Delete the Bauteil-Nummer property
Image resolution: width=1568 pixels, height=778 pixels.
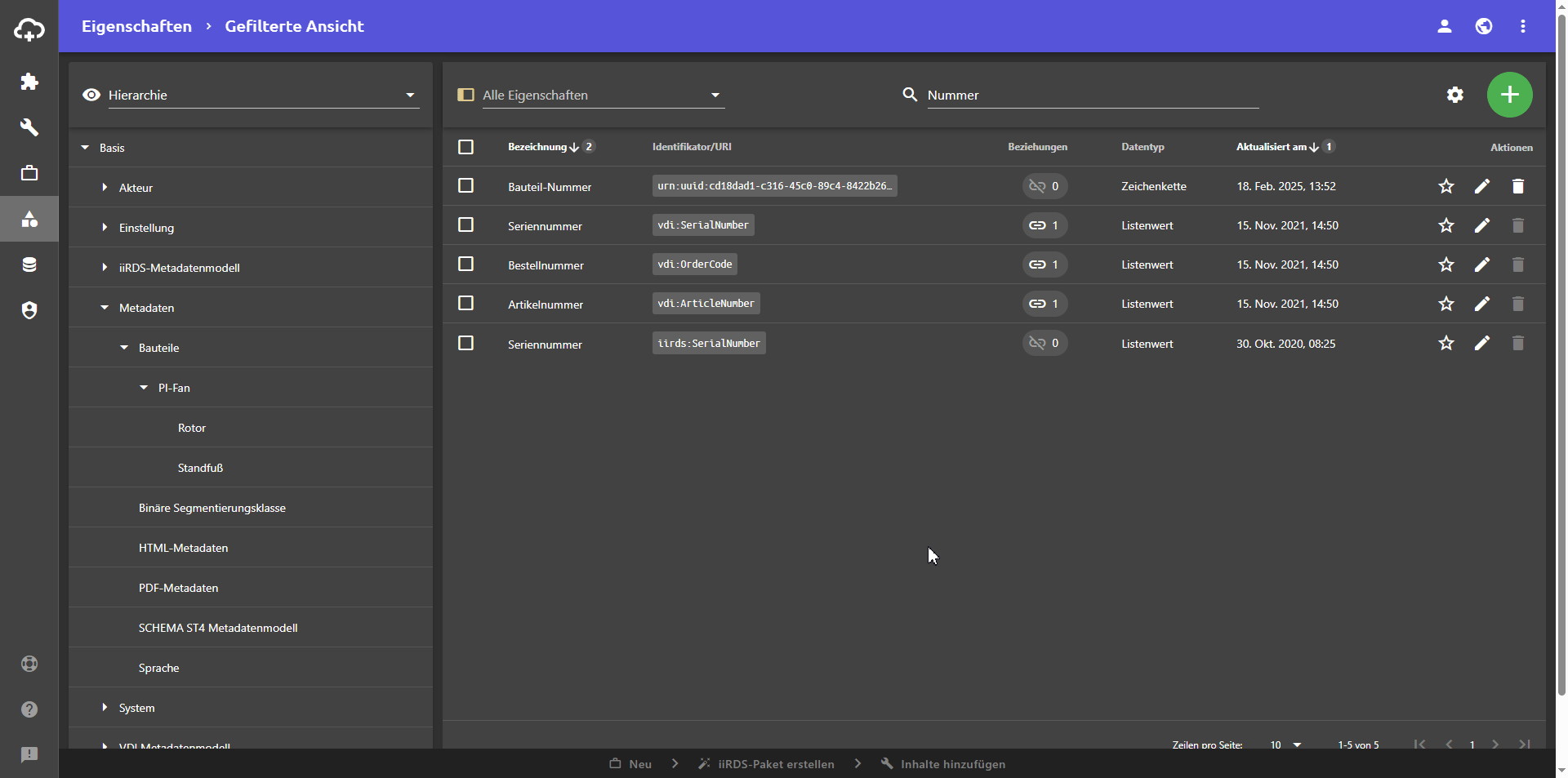(x=1517, y=186)
